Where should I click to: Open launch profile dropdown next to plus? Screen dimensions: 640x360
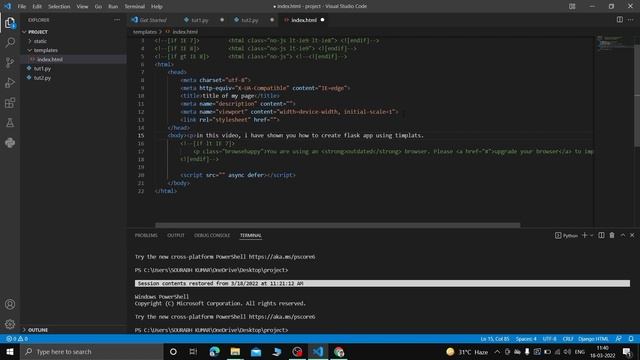[591, 236]
